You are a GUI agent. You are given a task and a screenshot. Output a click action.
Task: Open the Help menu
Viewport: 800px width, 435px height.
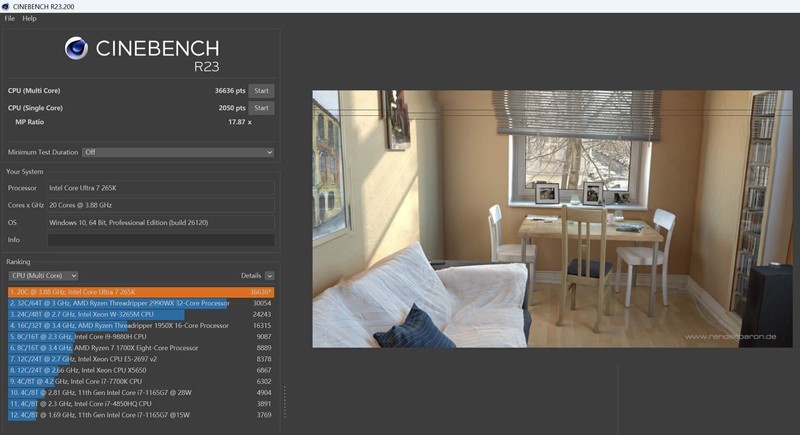(x=30, y=18)
